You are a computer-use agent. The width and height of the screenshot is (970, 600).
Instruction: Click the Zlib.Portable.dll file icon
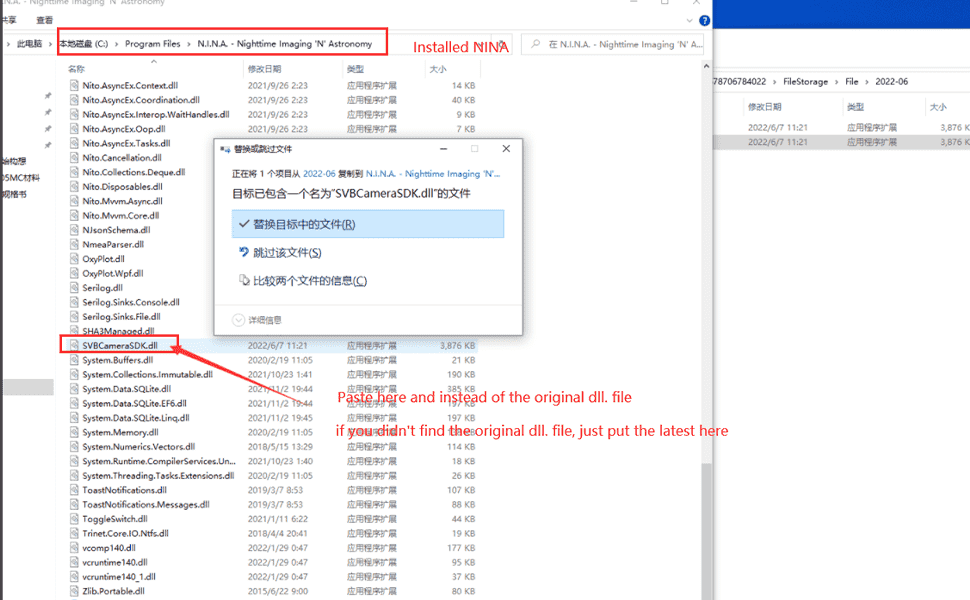click(x=73, y=591)
